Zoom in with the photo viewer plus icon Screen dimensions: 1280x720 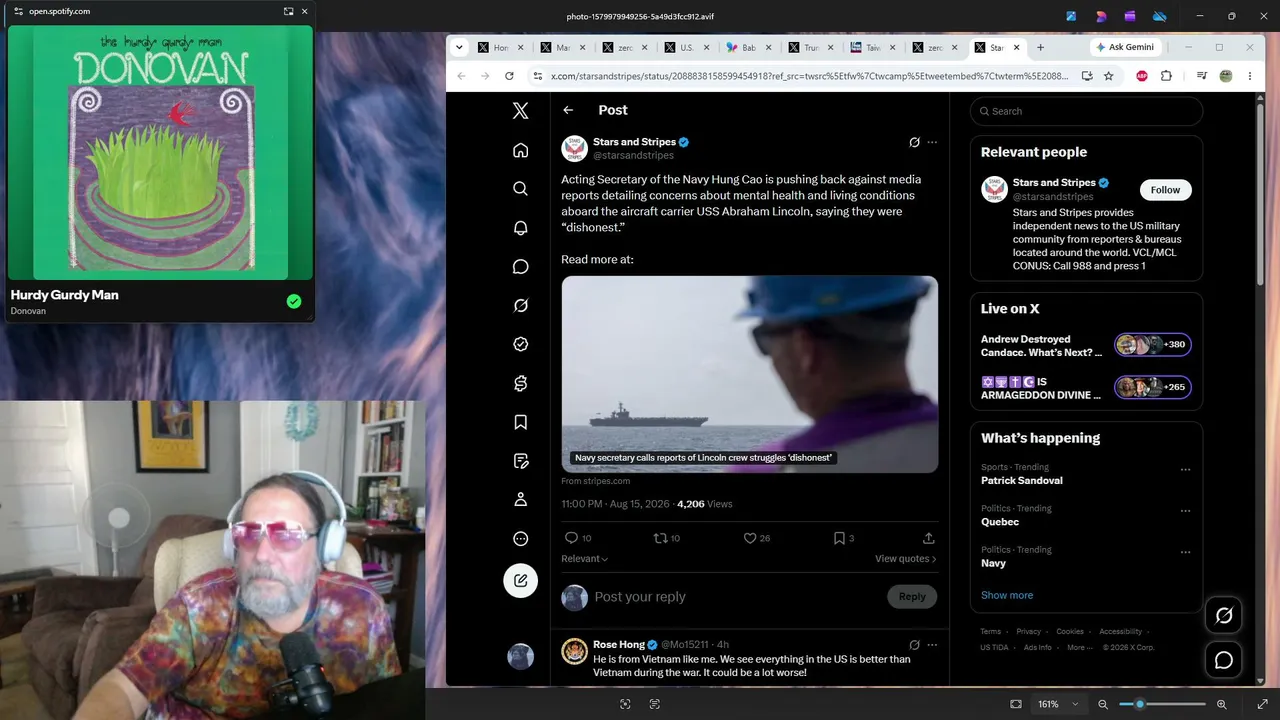click(1221, 704)
